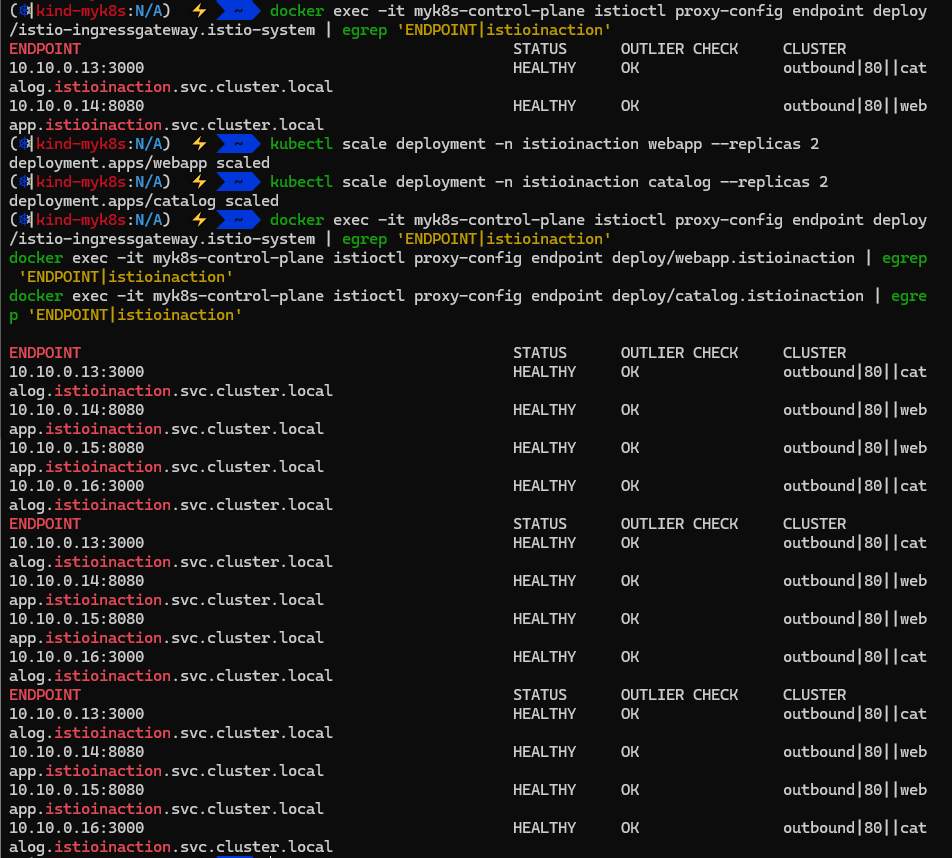Click OK on the topmost 10.10.0.14:8080 row
This screenshot has height=858, width=952.
pyautogui.click(x=630, y=106)
